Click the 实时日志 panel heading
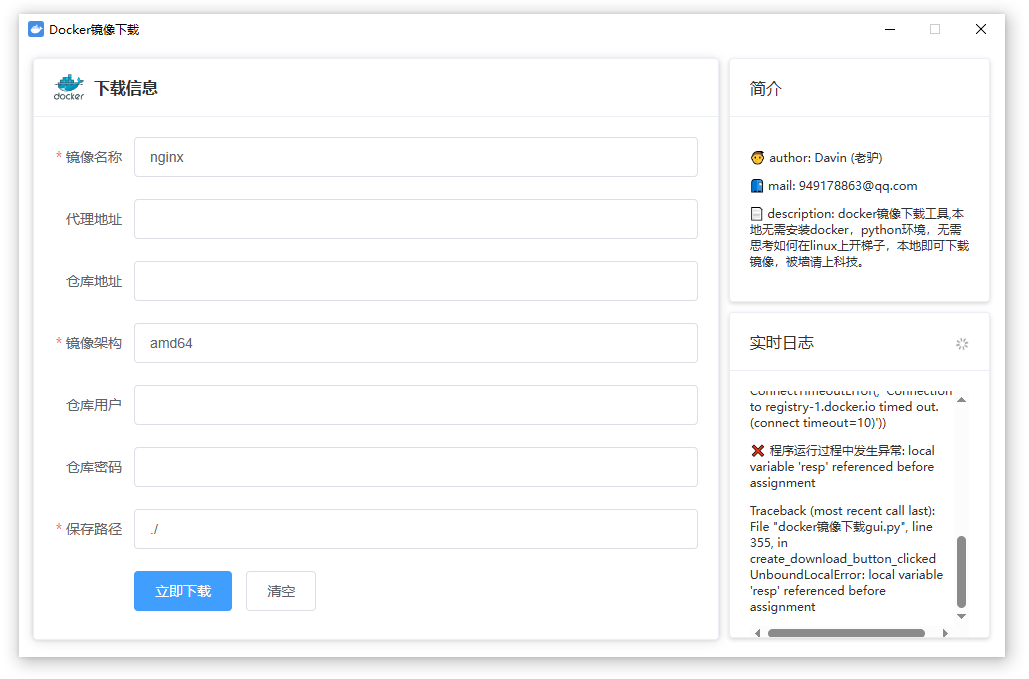 pos(782,343)
